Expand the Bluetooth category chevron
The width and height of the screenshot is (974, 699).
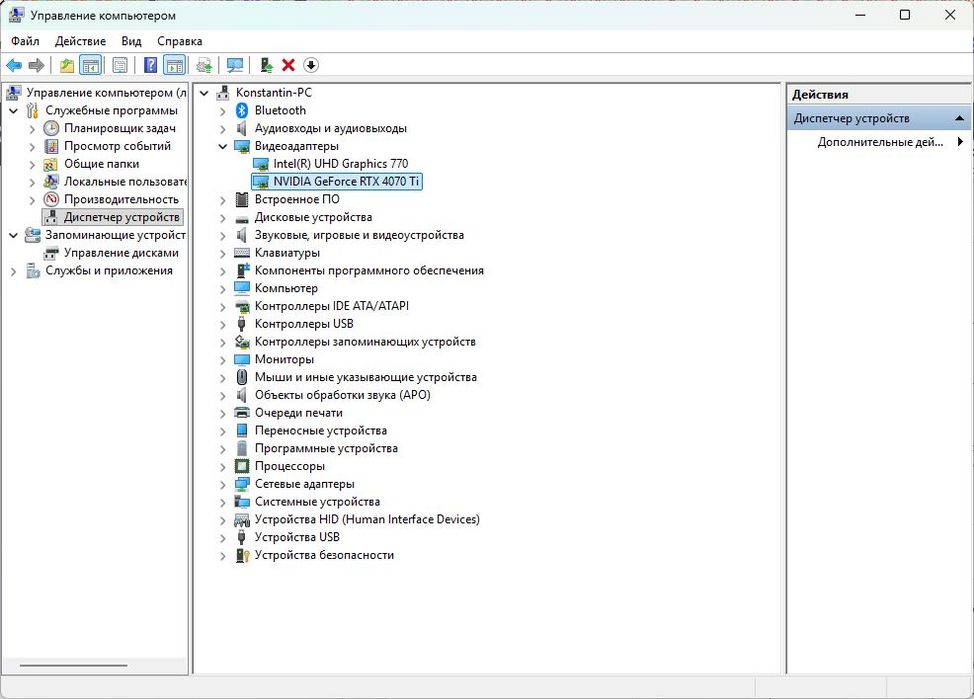click(x=222, y=111)
